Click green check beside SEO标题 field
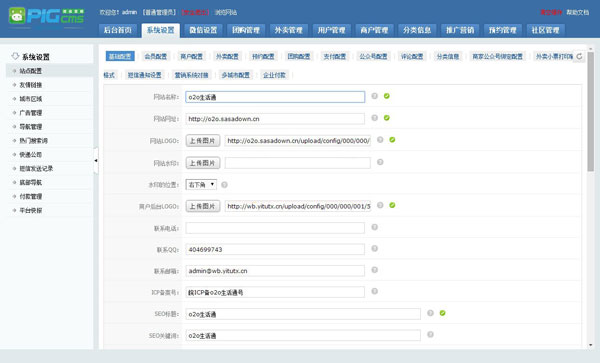This screenshot has width=600, height=363. (443, 313)
